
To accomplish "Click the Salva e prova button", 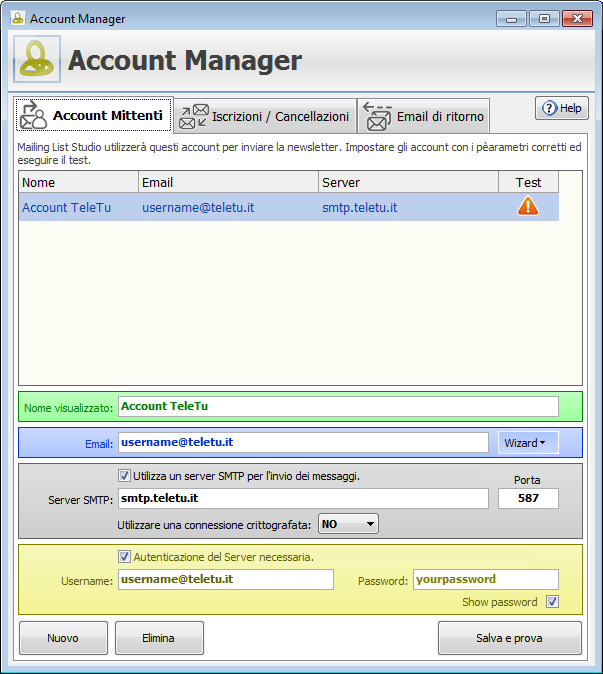I will pyautogui.click(x=509, y=637).
